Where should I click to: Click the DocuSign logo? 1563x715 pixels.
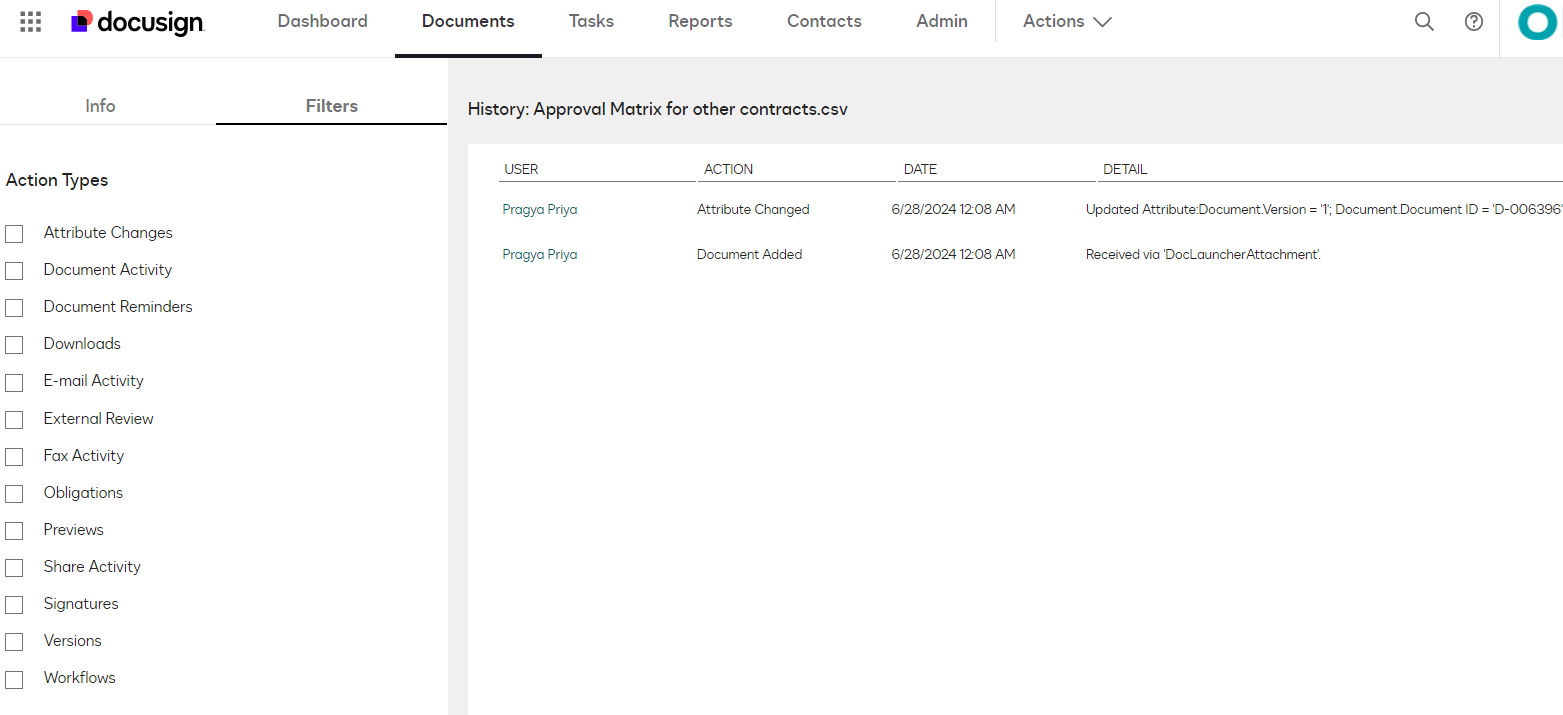136,21
